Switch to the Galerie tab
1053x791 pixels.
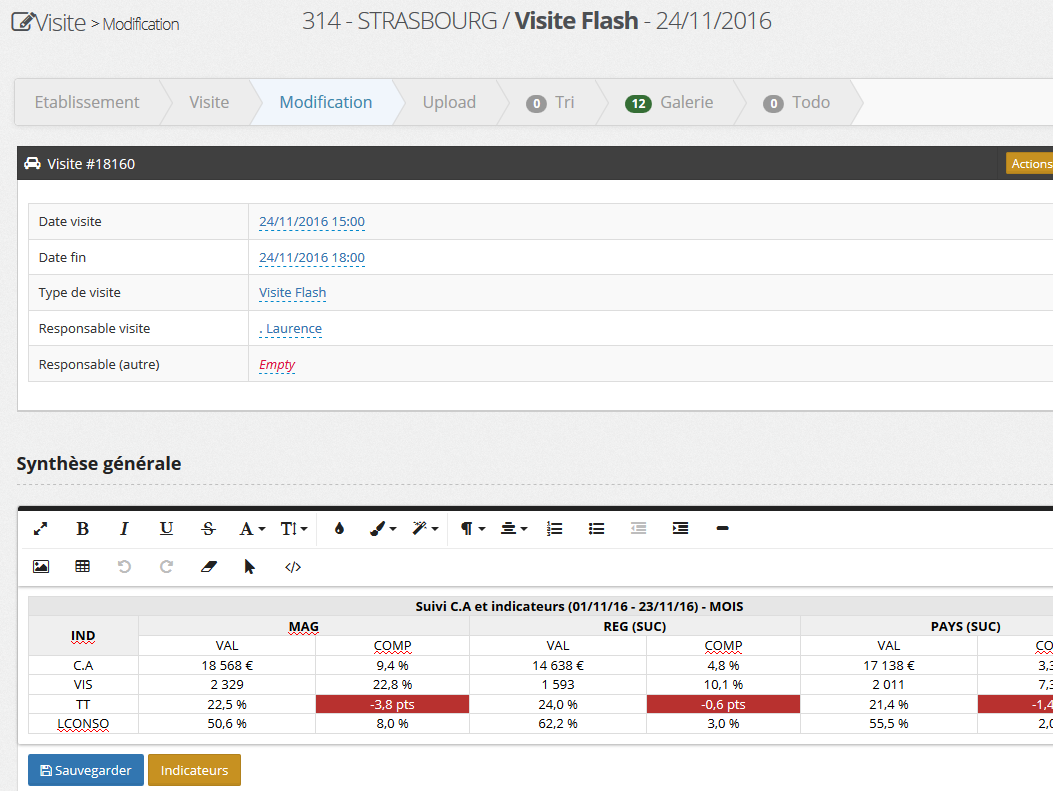670,102
